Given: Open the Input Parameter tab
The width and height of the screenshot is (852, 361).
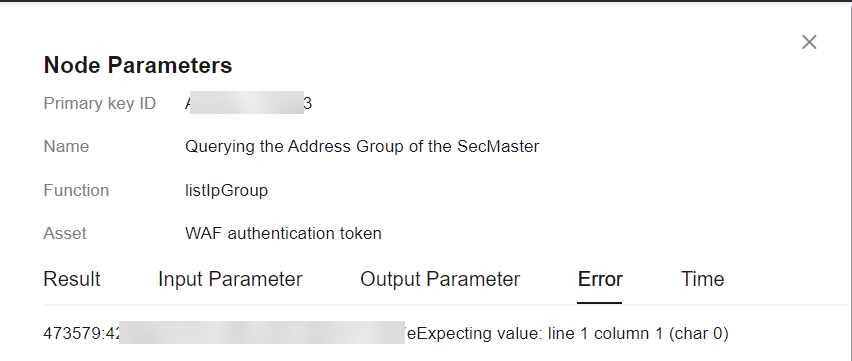Looking at the screenshot, I should click(x=230, y=279).
